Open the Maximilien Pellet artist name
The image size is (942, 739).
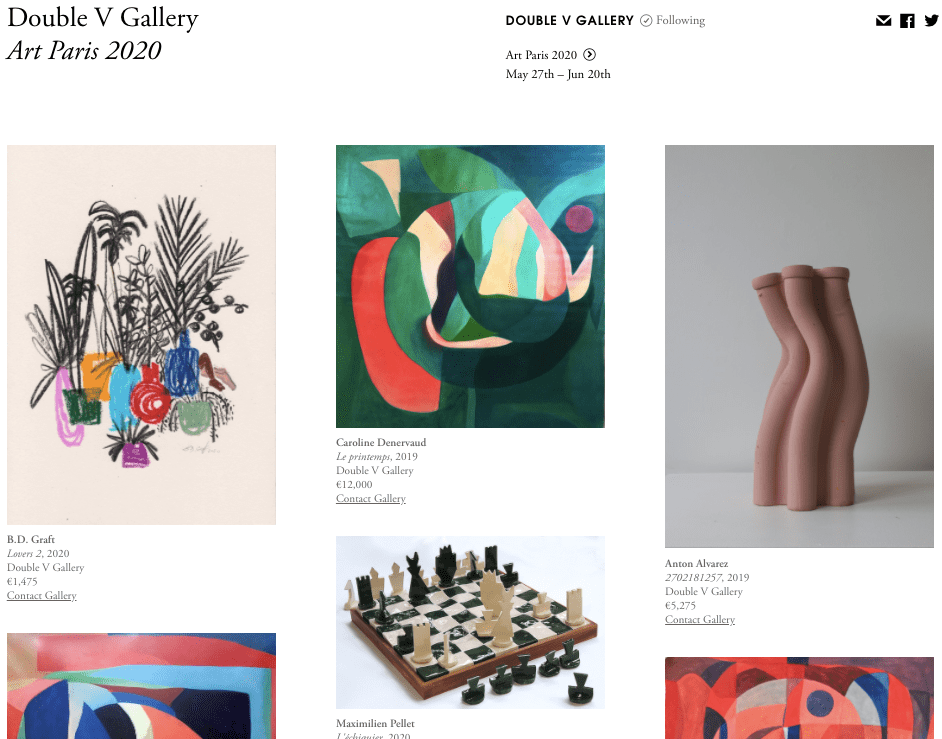coord(375,723)
